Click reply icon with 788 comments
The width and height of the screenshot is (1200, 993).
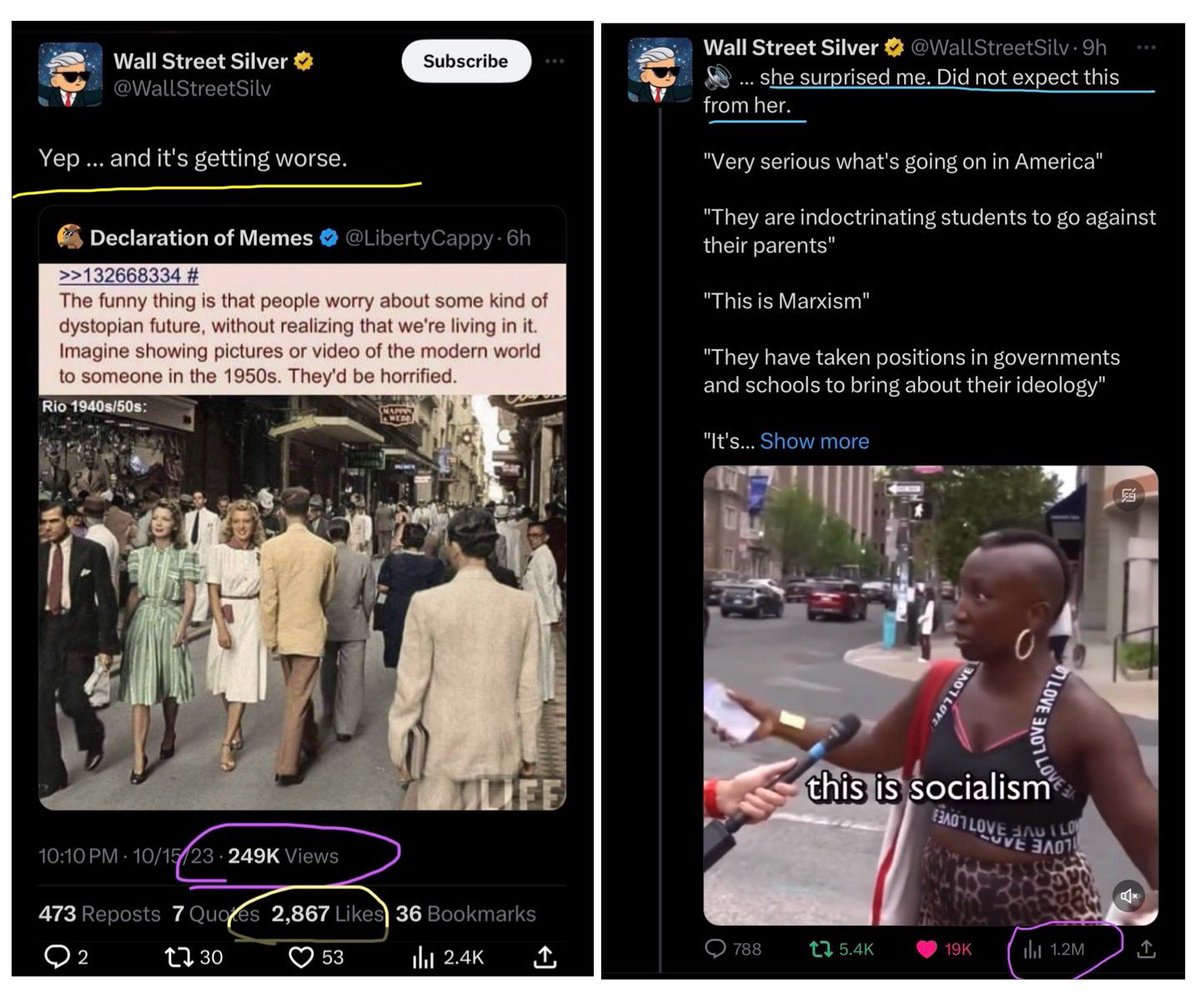click(x=716, y=948)
